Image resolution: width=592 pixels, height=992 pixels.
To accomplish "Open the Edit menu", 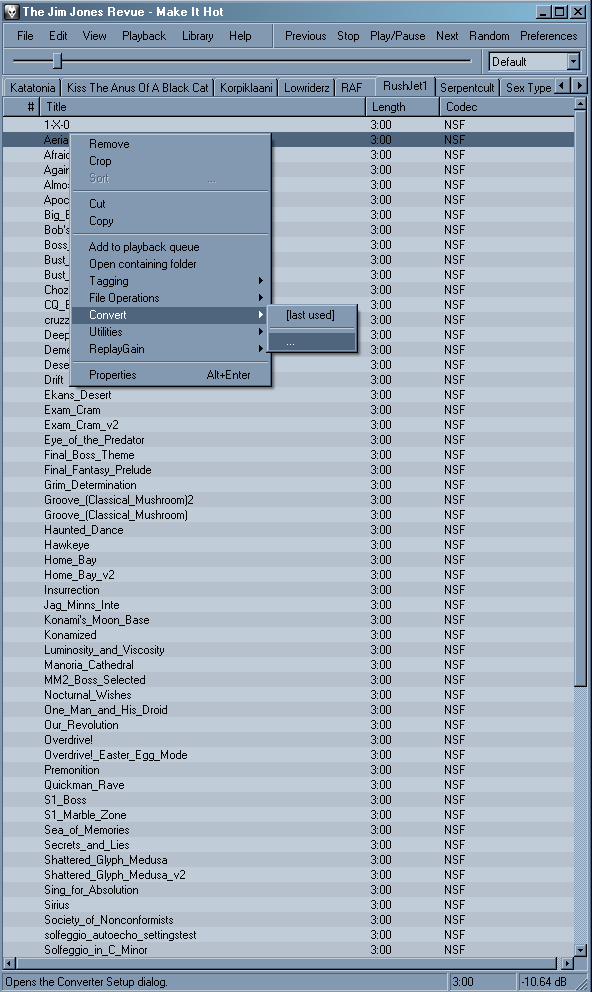I will (x=58, y=36).
